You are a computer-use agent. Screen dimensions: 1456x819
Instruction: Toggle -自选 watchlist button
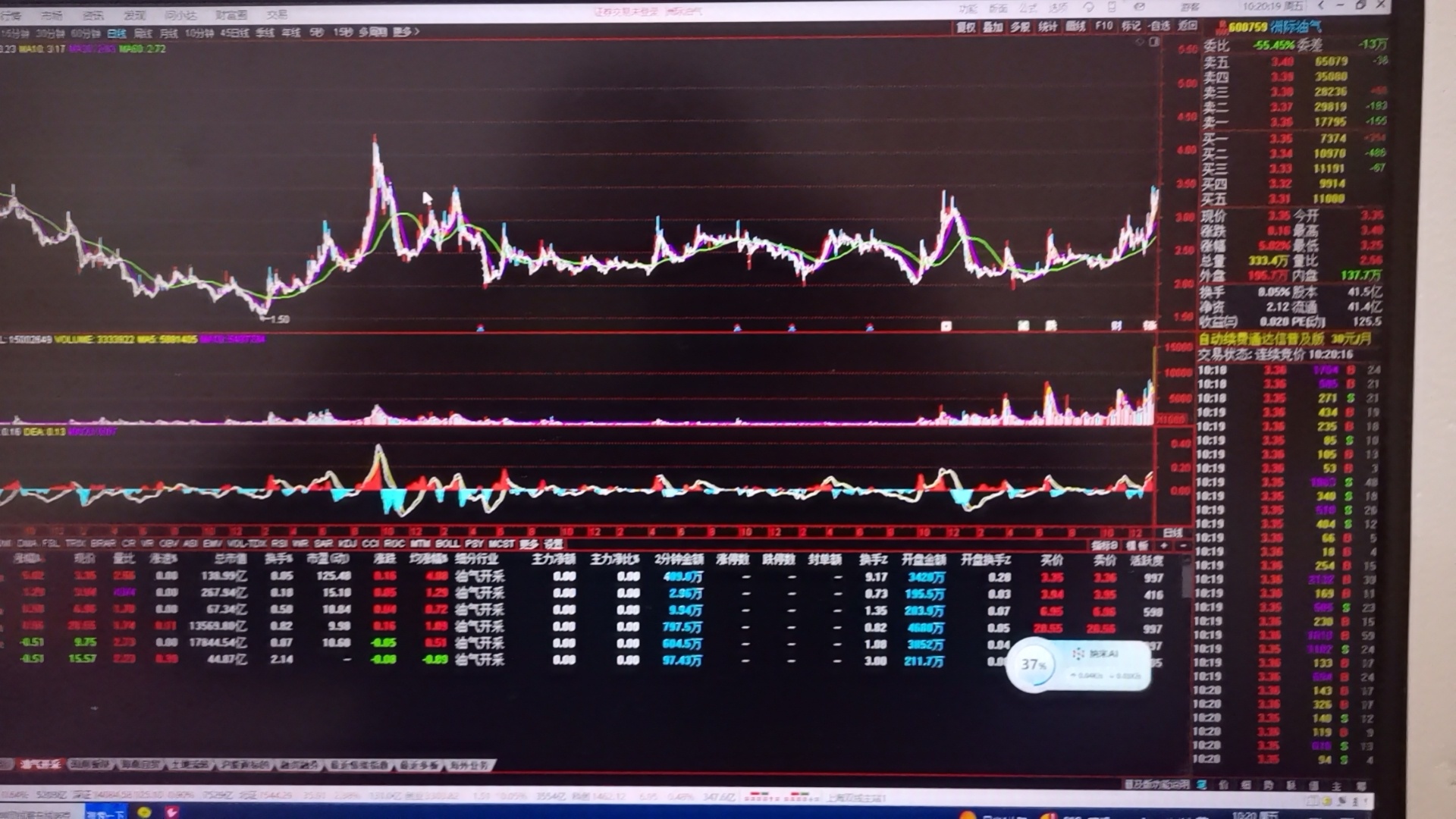click(x=1159, y=26)
